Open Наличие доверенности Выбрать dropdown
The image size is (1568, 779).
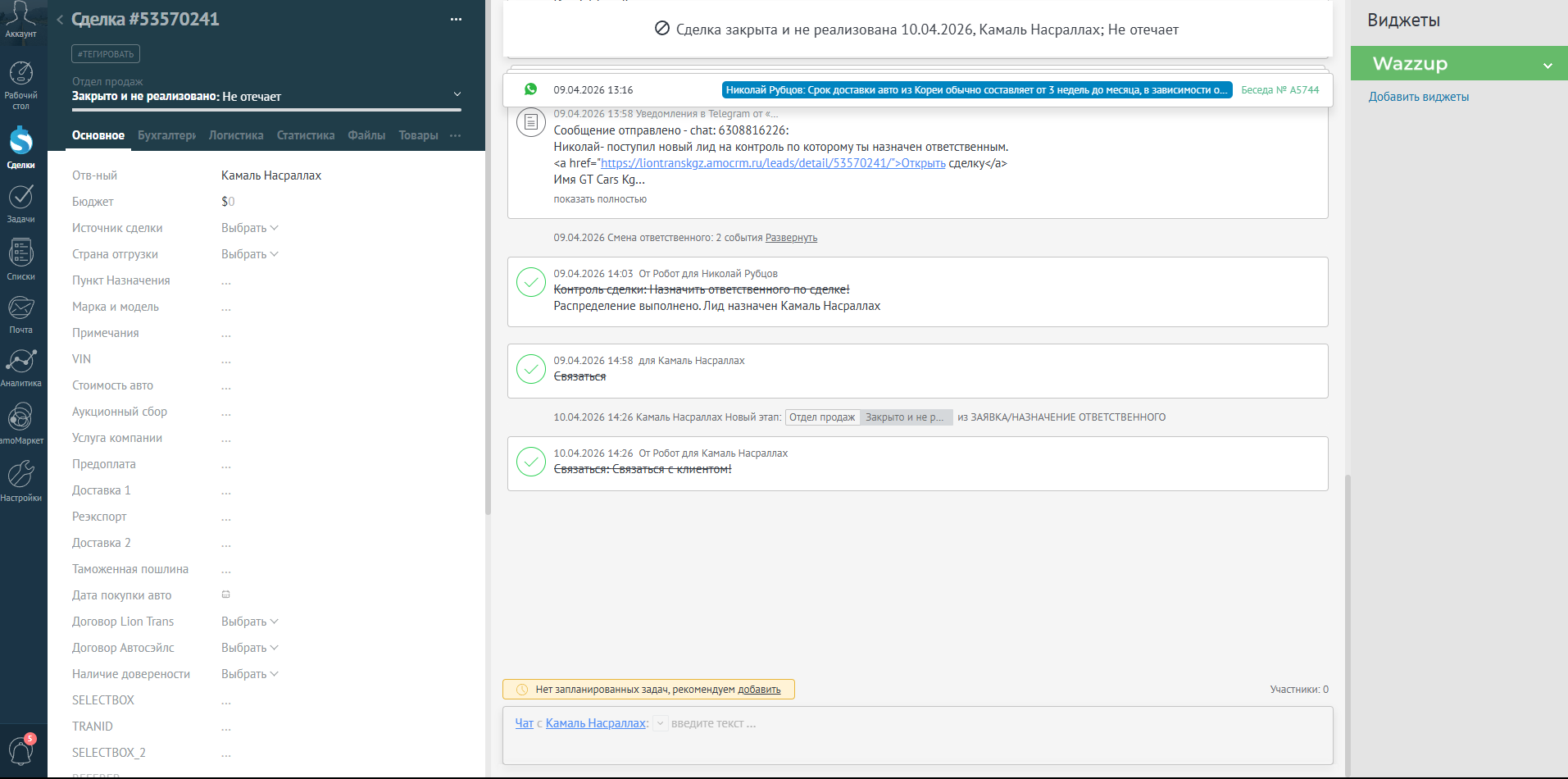pos(250,674)
